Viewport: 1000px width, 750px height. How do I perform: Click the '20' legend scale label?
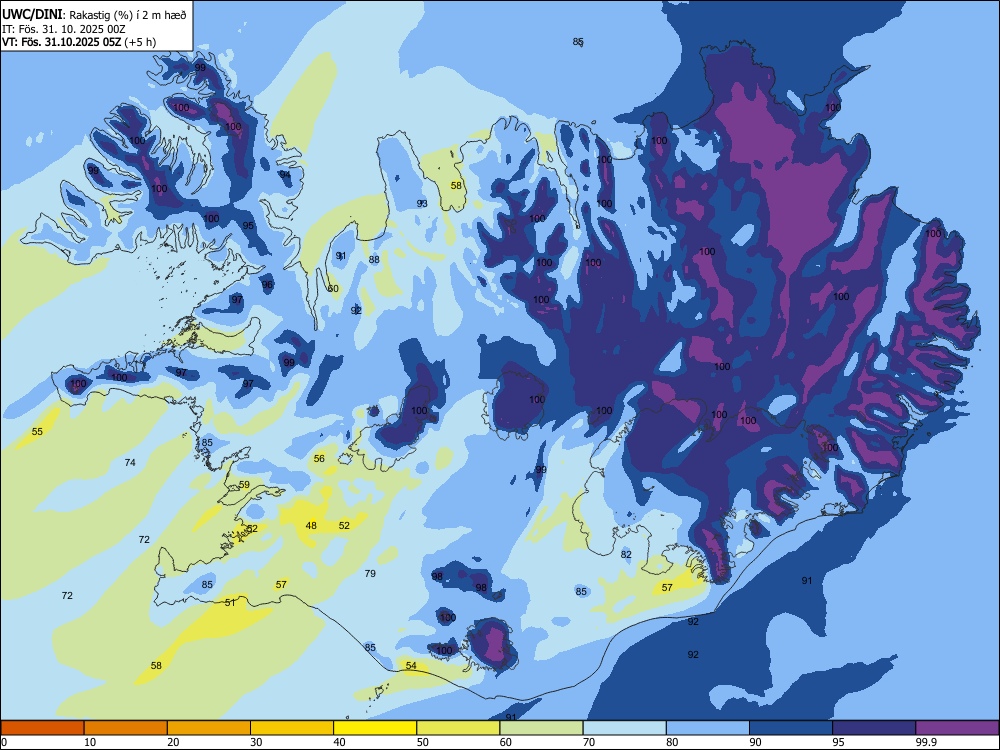click(x=173, y=742)
